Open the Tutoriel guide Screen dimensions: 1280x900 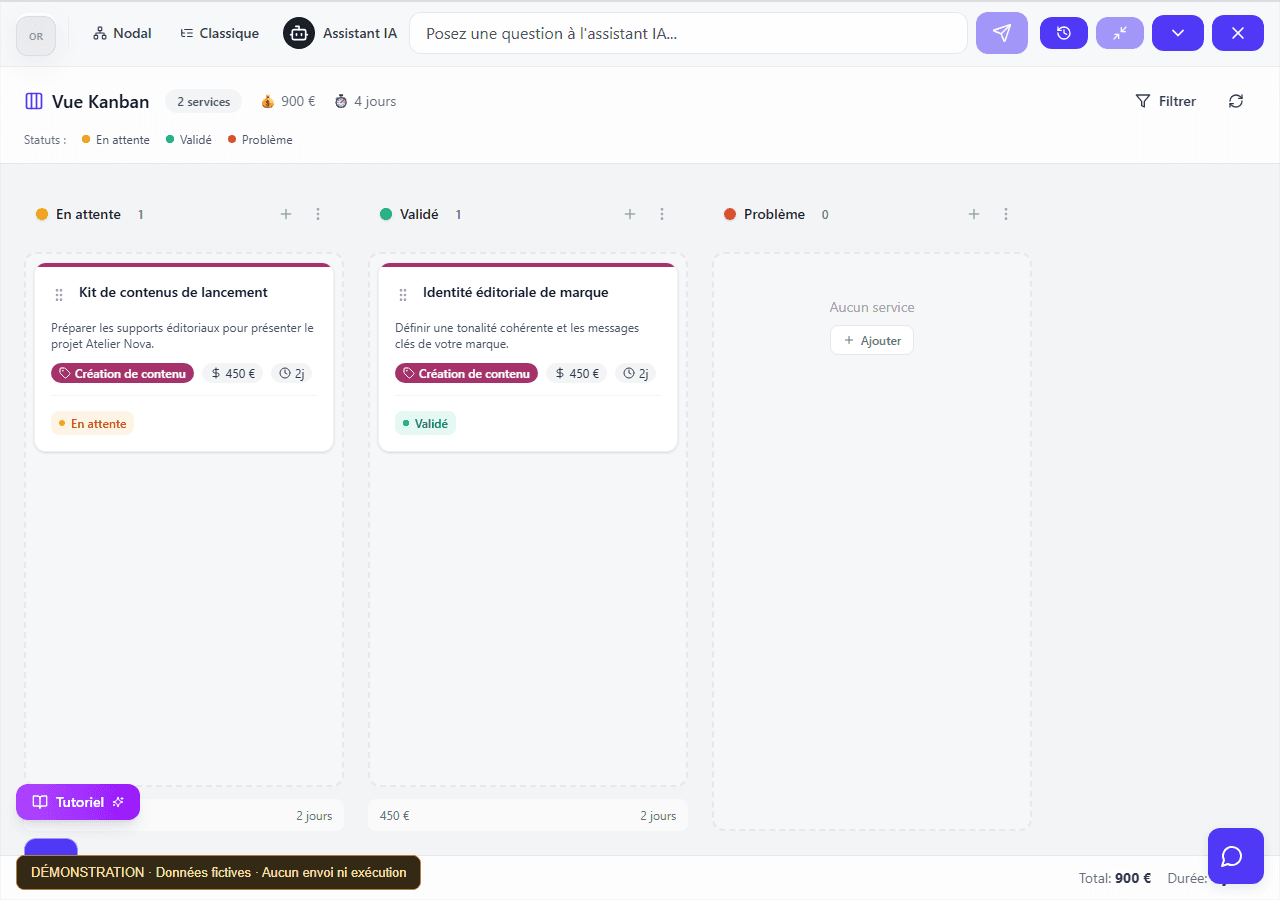[x=78, y=802]
